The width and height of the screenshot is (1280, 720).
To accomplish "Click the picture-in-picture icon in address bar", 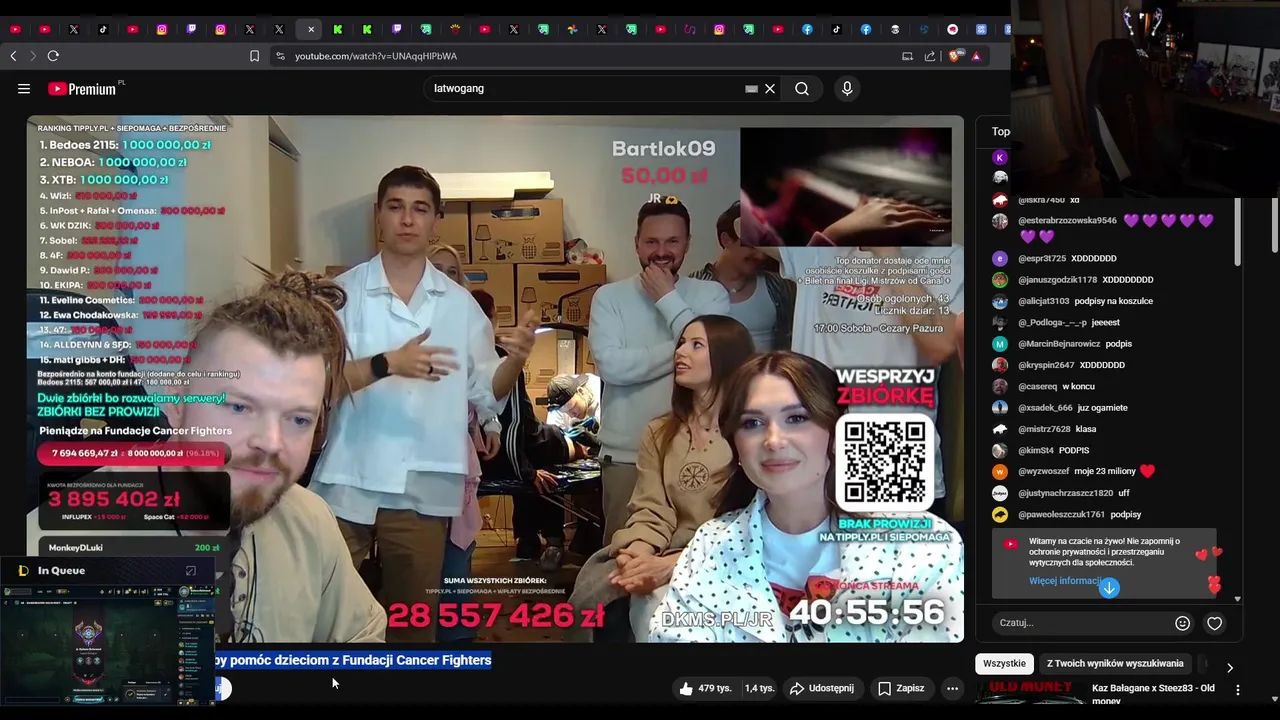I will click(x=907, y=56).
